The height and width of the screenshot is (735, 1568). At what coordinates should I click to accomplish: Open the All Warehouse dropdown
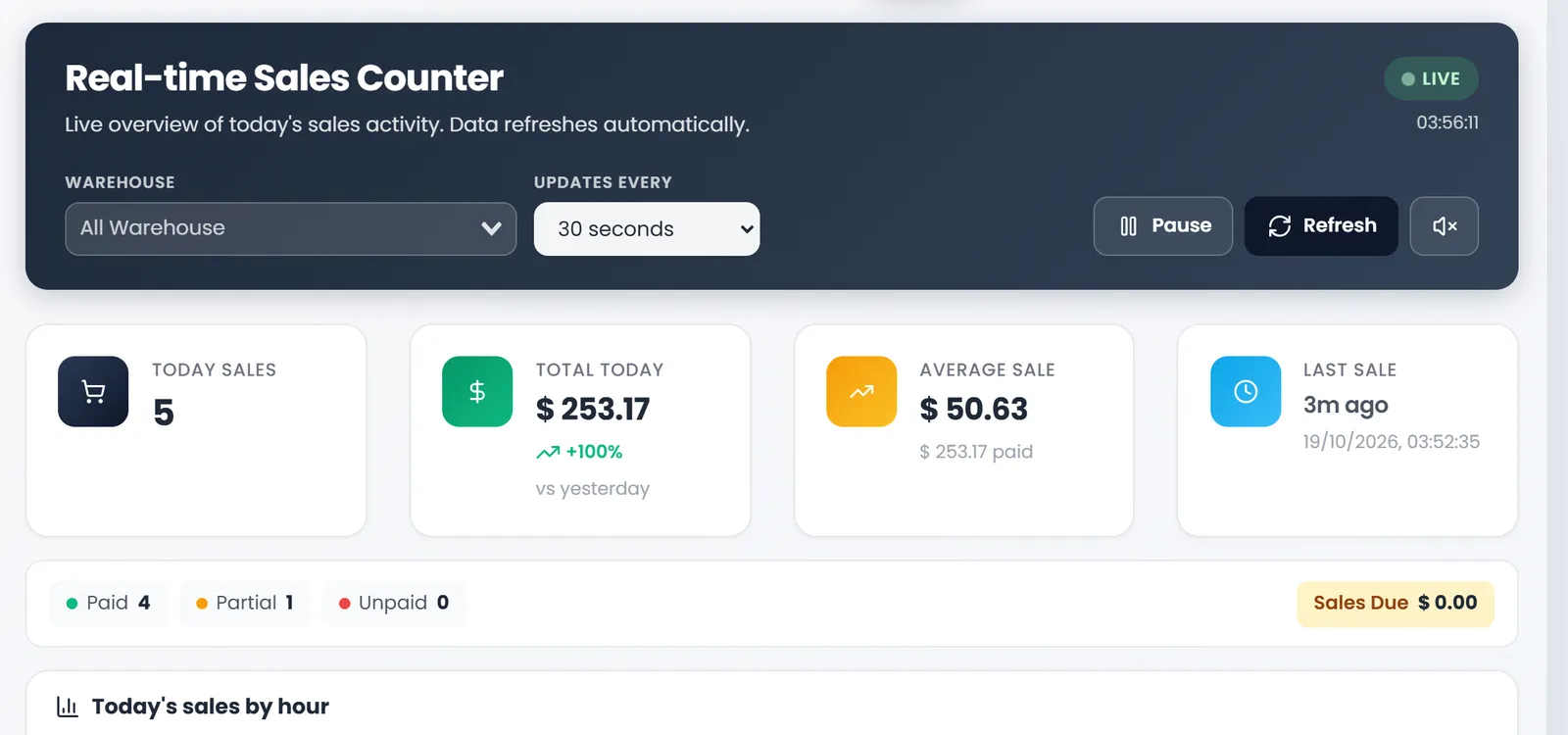[x=291, y=228]
